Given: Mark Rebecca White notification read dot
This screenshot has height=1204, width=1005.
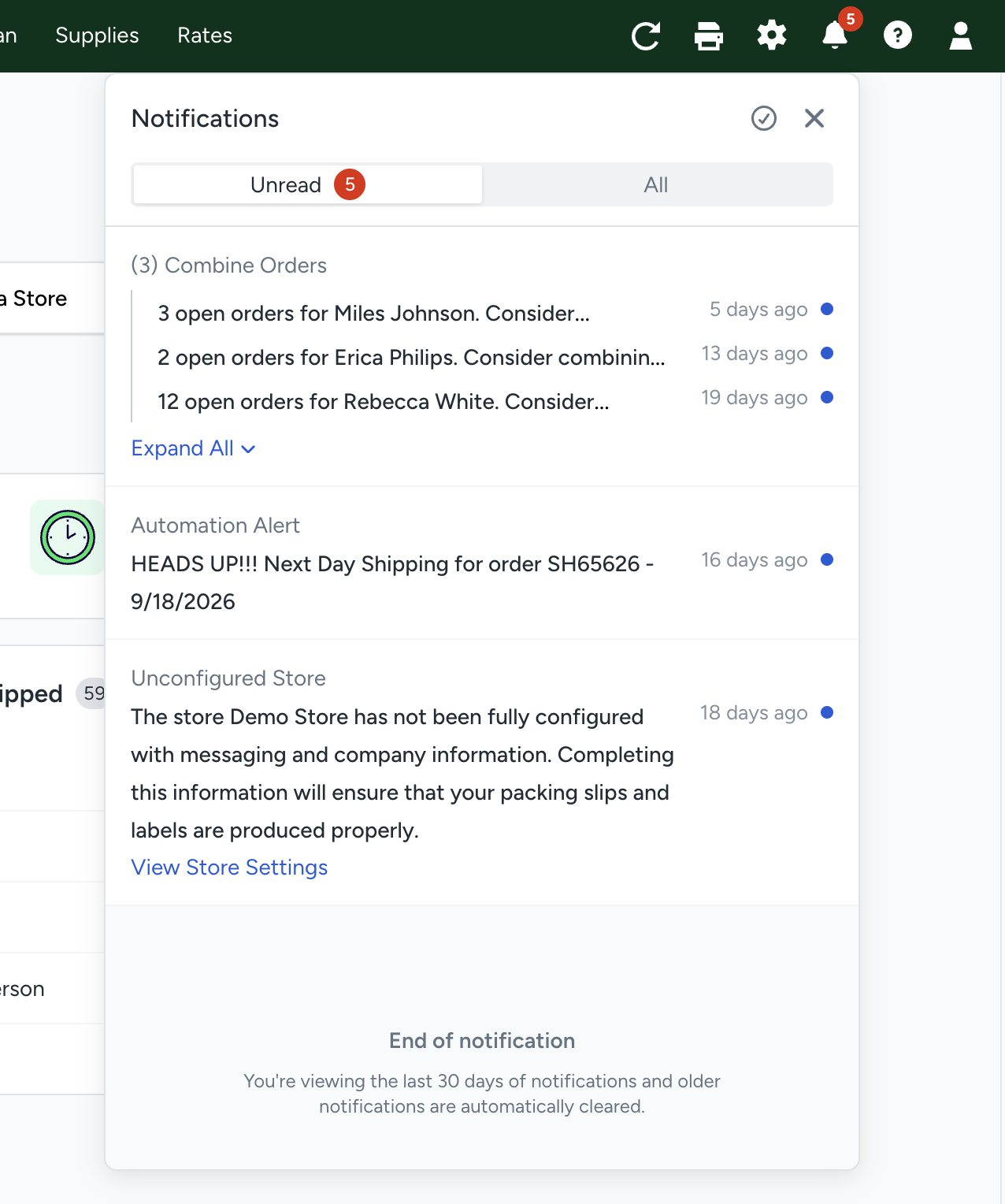Looking at the screenshot, I should 827,397.
